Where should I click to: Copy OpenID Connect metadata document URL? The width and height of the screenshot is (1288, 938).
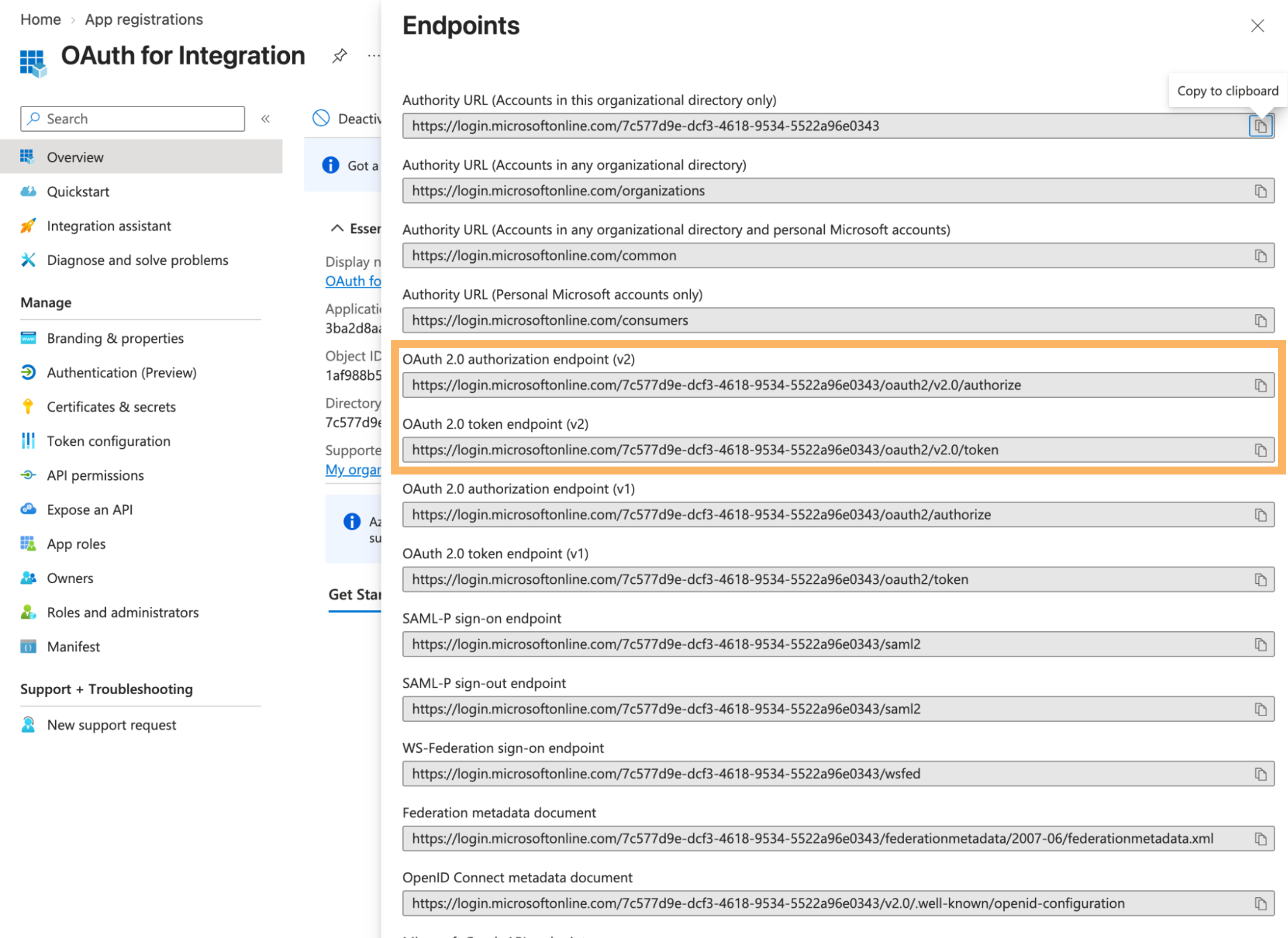[x=1260, y=904]
